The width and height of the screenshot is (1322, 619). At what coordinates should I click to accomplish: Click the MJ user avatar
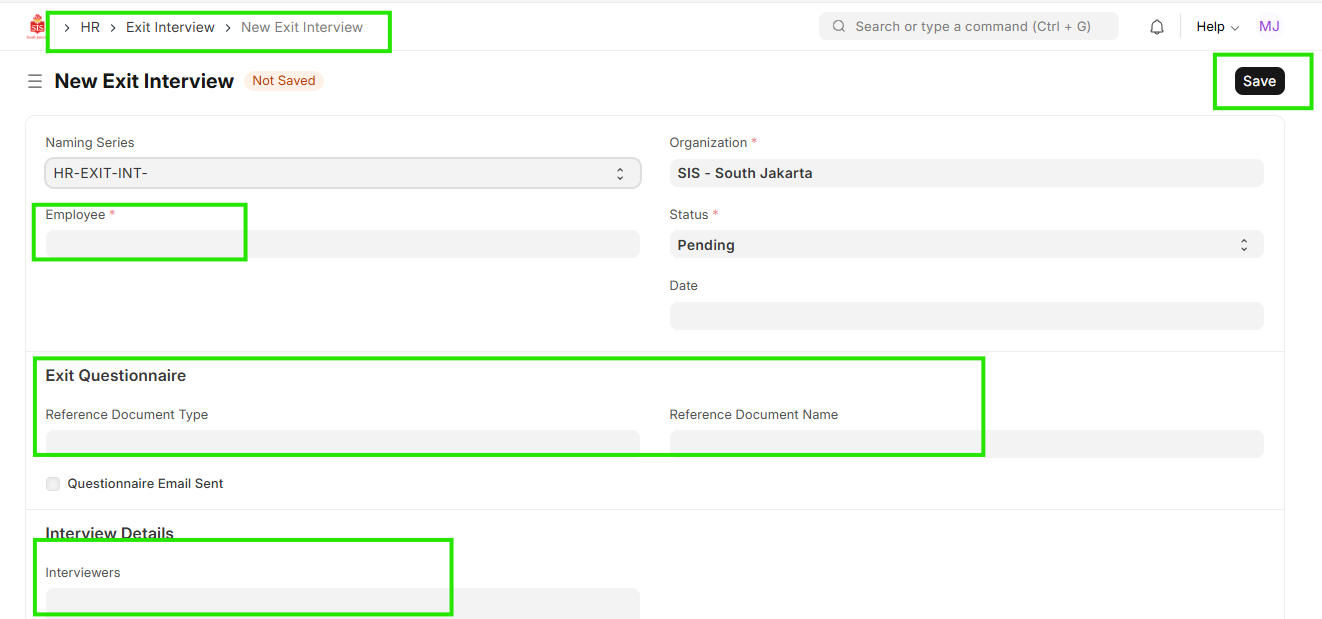pyautogui.click(x=1268, y=27)
